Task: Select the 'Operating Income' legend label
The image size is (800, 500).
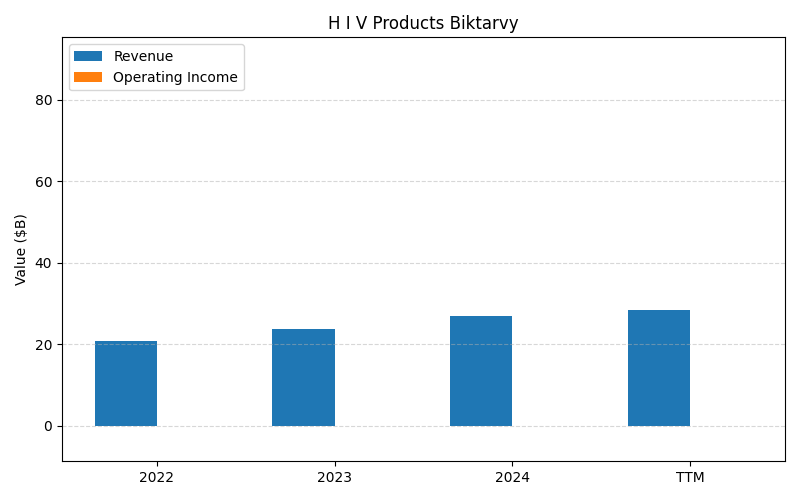Action: point(175,77)
